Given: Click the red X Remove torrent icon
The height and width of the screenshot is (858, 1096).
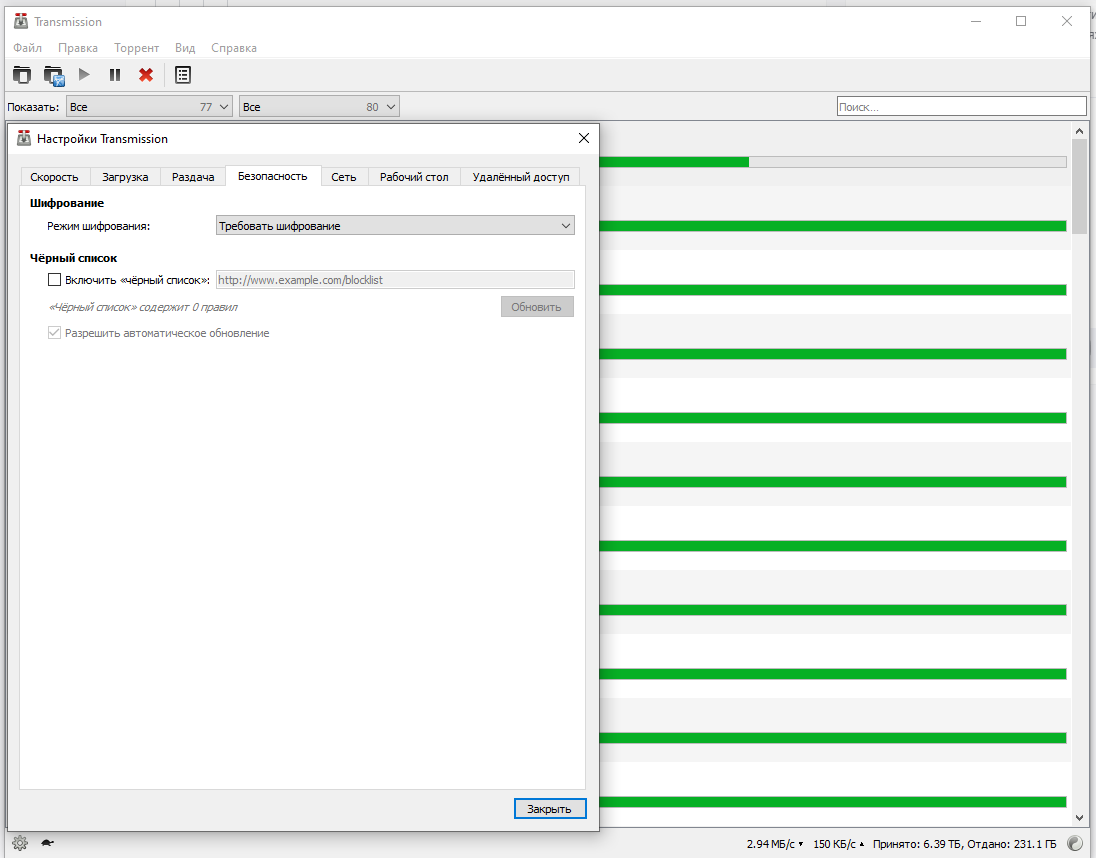Looking at the screenshot, I should (146, 75).
